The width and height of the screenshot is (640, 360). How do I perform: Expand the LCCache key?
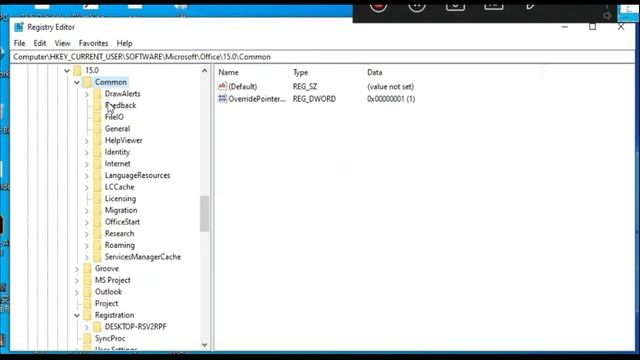[87, 187]
